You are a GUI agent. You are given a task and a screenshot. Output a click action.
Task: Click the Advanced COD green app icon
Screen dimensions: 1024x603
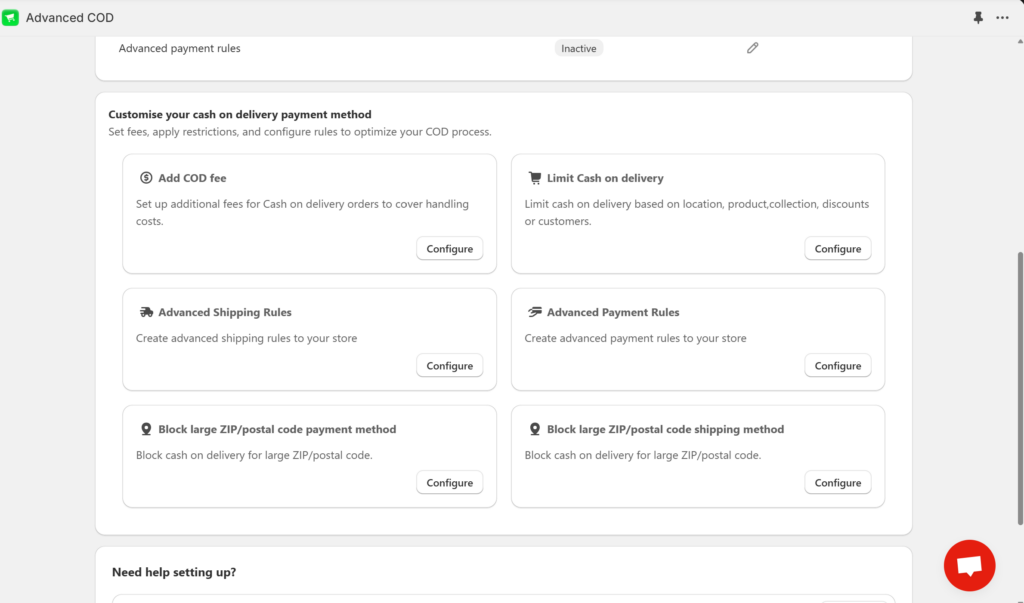[11, 18]
